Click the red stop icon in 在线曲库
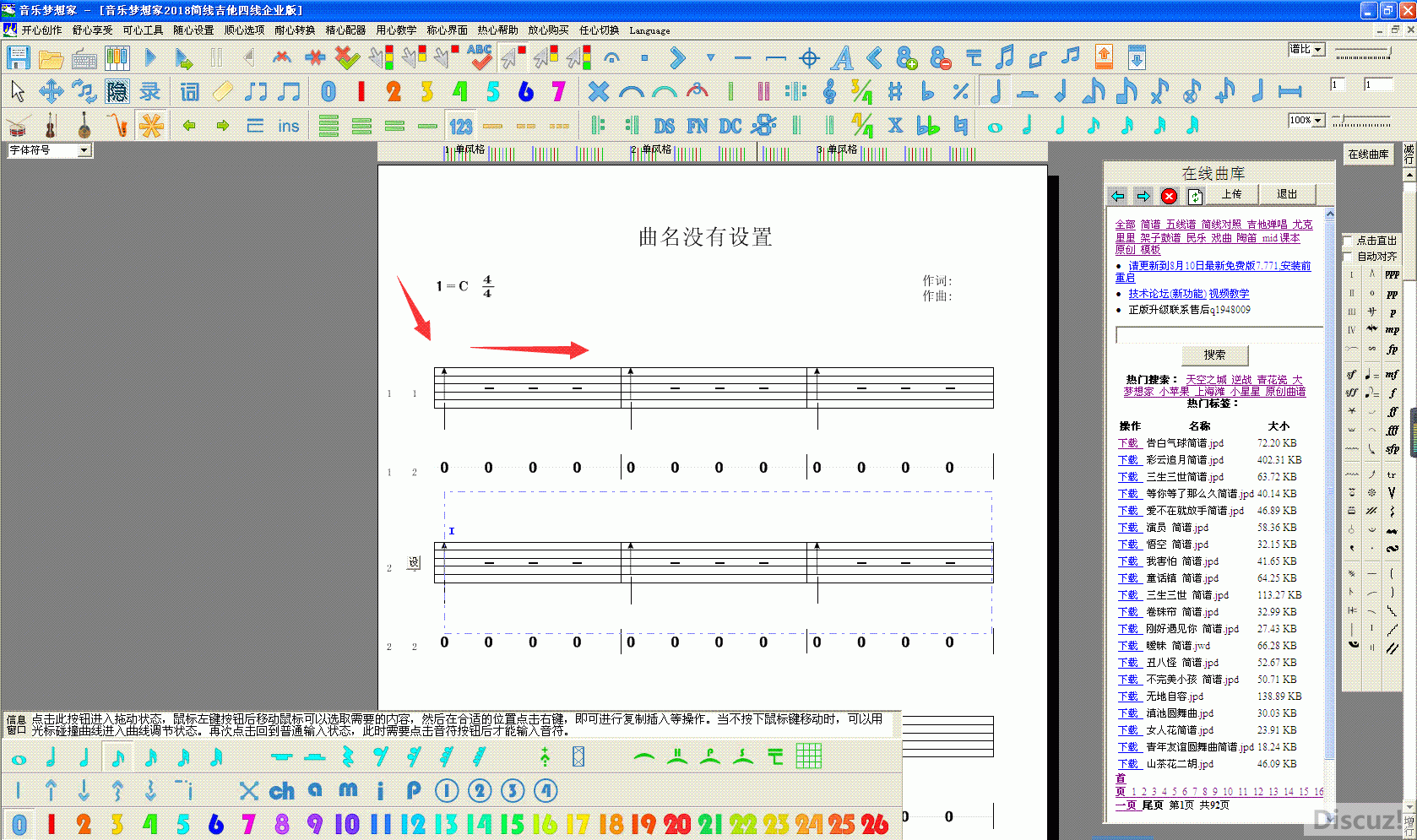The height and width of the screenshot is (840, 1417). (1169, 196)
